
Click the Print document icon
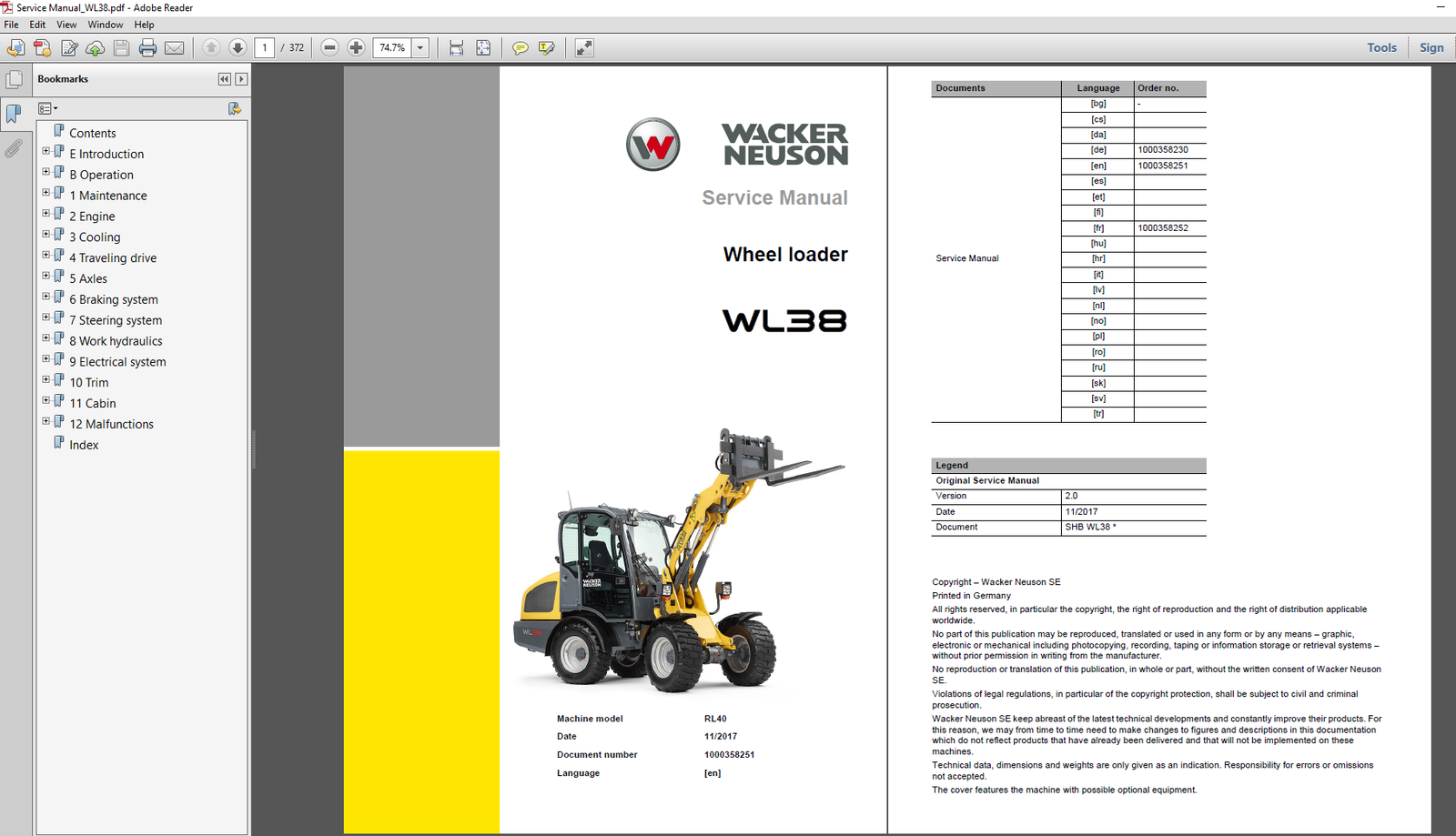(147, 47)
